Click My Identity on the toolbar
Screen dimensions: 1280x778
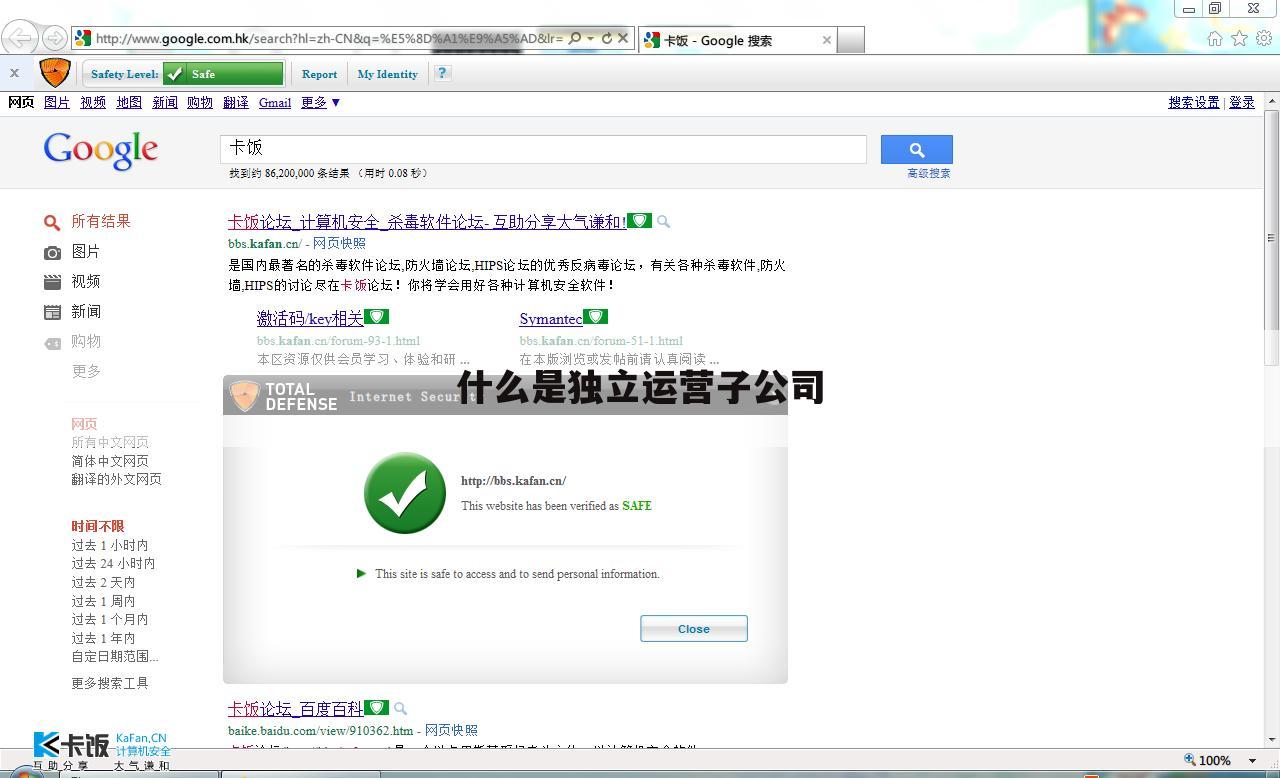click(x=387, y=74)
